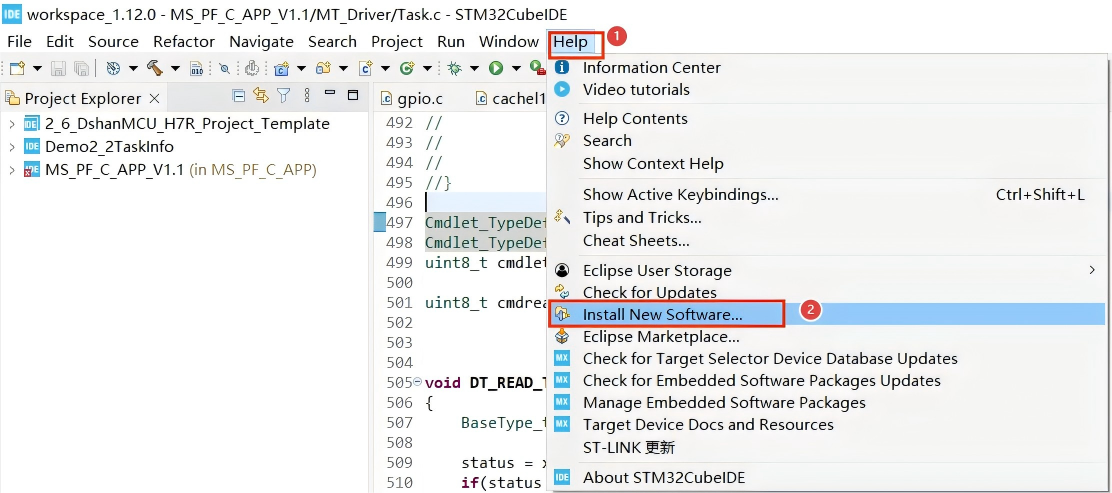Viewport: 1112px width, 493px height.
Task: Expand the MS_PF_C_APP_V1.1 project node
Action: click(x=11, y=170)
